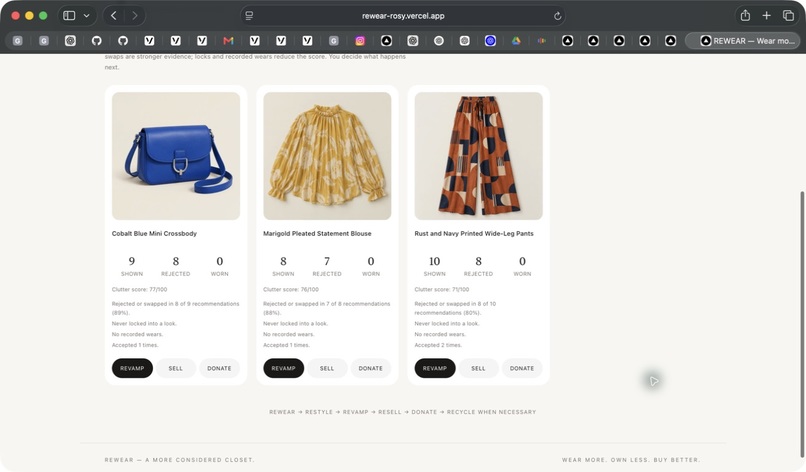Switch to the Gmail pinned tab

[x=228, y=41]
